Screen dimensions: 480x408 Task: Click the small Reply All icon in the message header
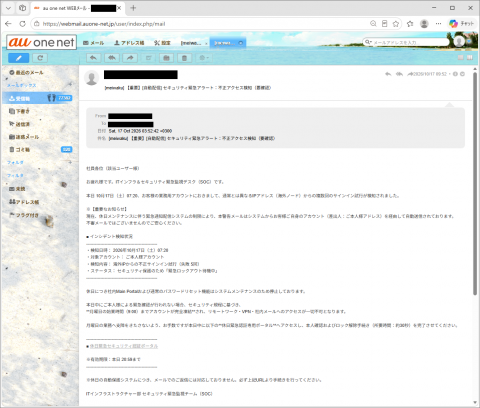click(399, 74)
